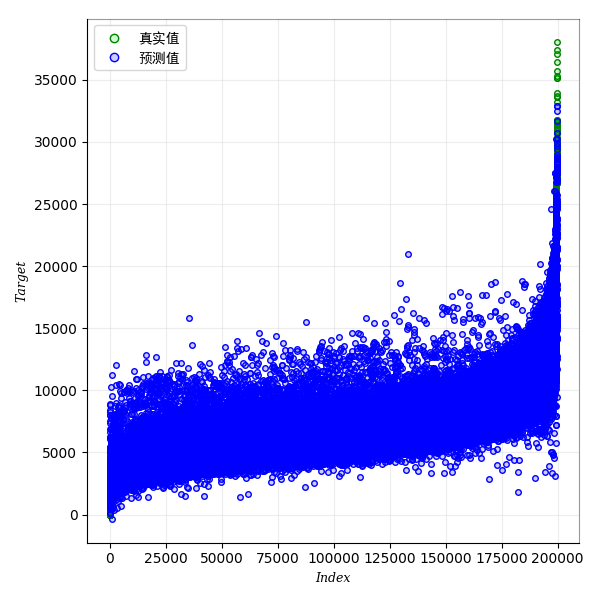The height and width of the screenshot is (600, 600).
Task: Click the 75000 x-axis tick label
Action: tap(278, 558)
